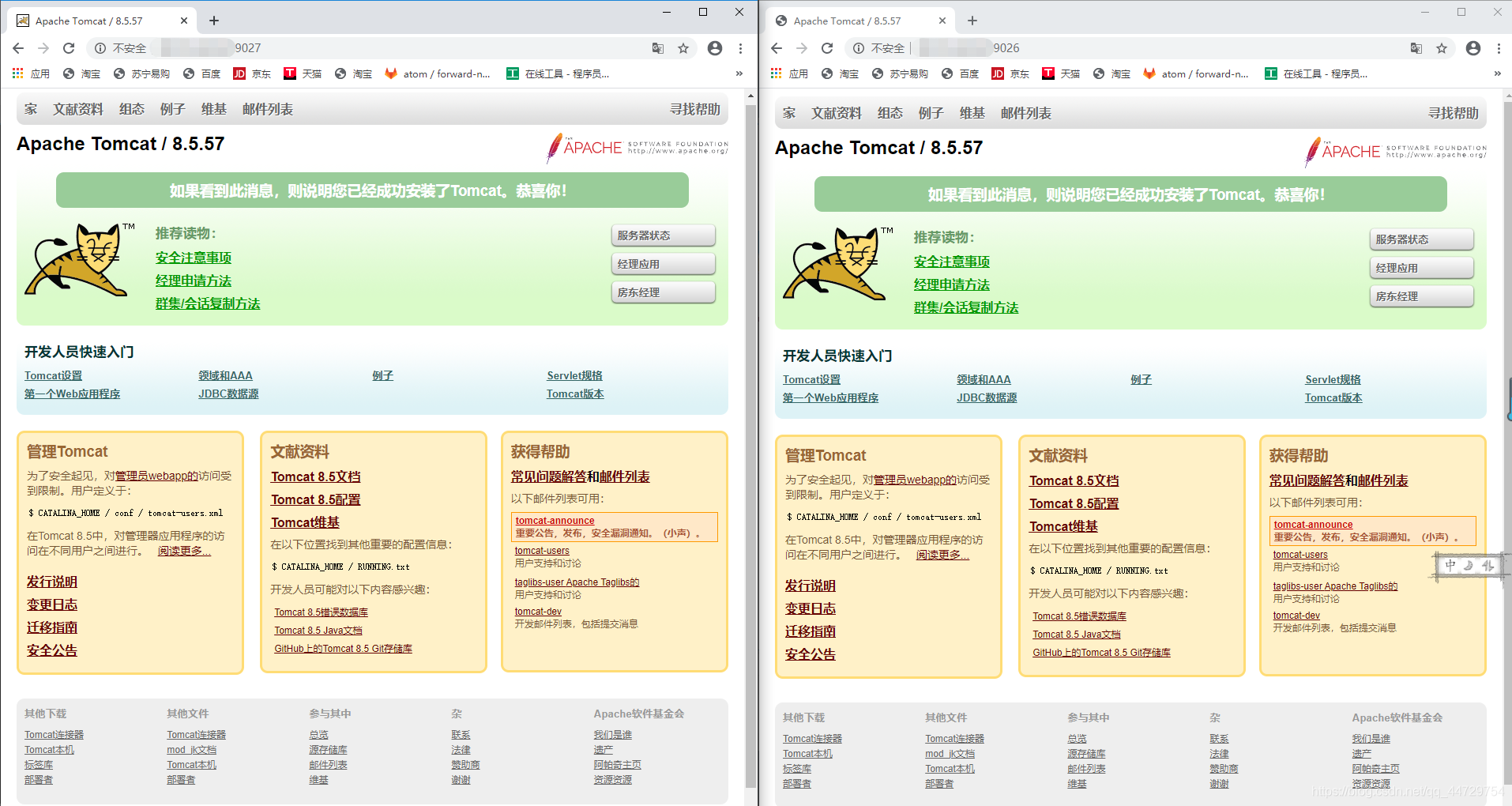The width and height of the screenshot is (1512, 806).
Task: Open 文献资料 nav item in left page
Action: point(78,109)
